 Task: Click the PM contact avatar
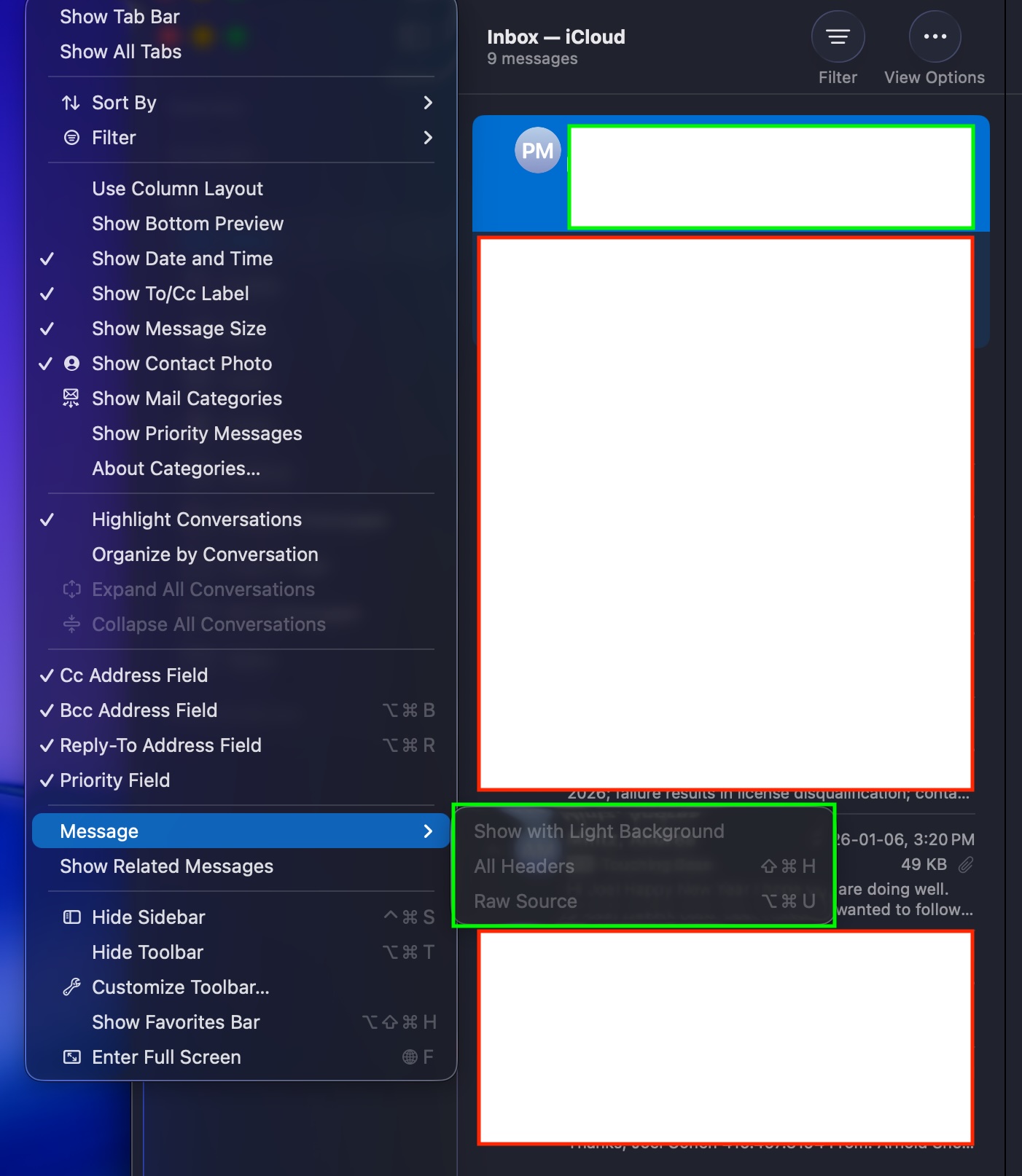pos(537,151)
